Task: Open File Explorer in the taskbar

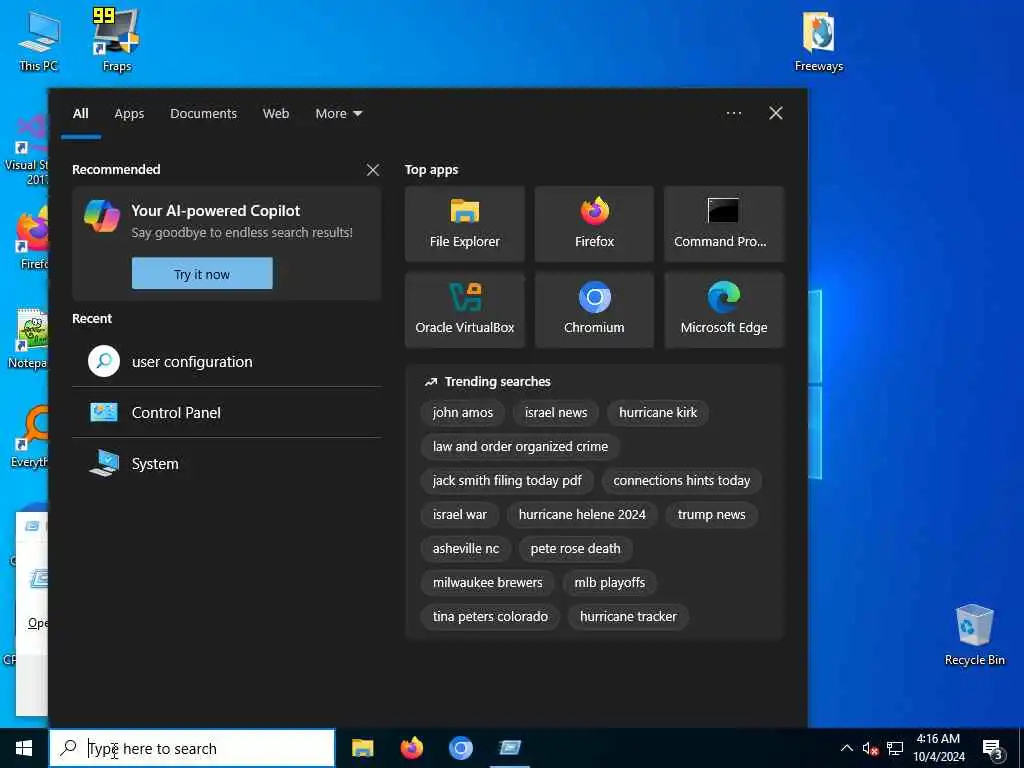Action: pos(362,748)
